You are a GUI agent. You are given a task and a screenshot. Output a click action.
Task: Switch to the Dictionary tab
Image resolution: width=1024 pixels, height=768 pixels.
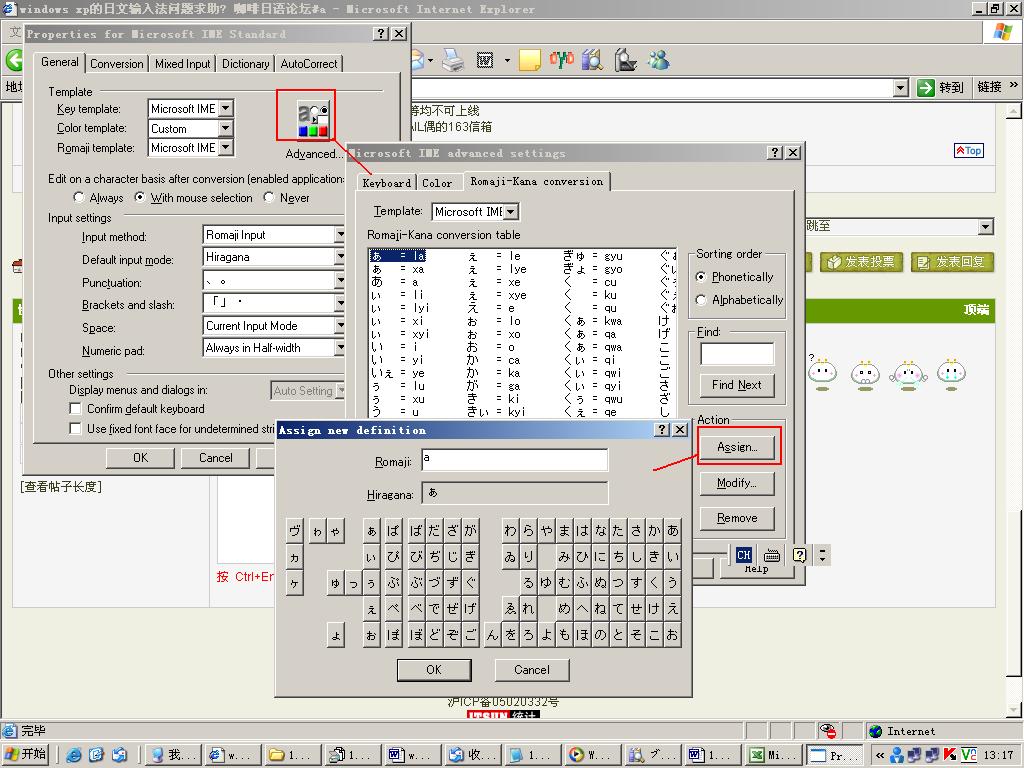246,63
